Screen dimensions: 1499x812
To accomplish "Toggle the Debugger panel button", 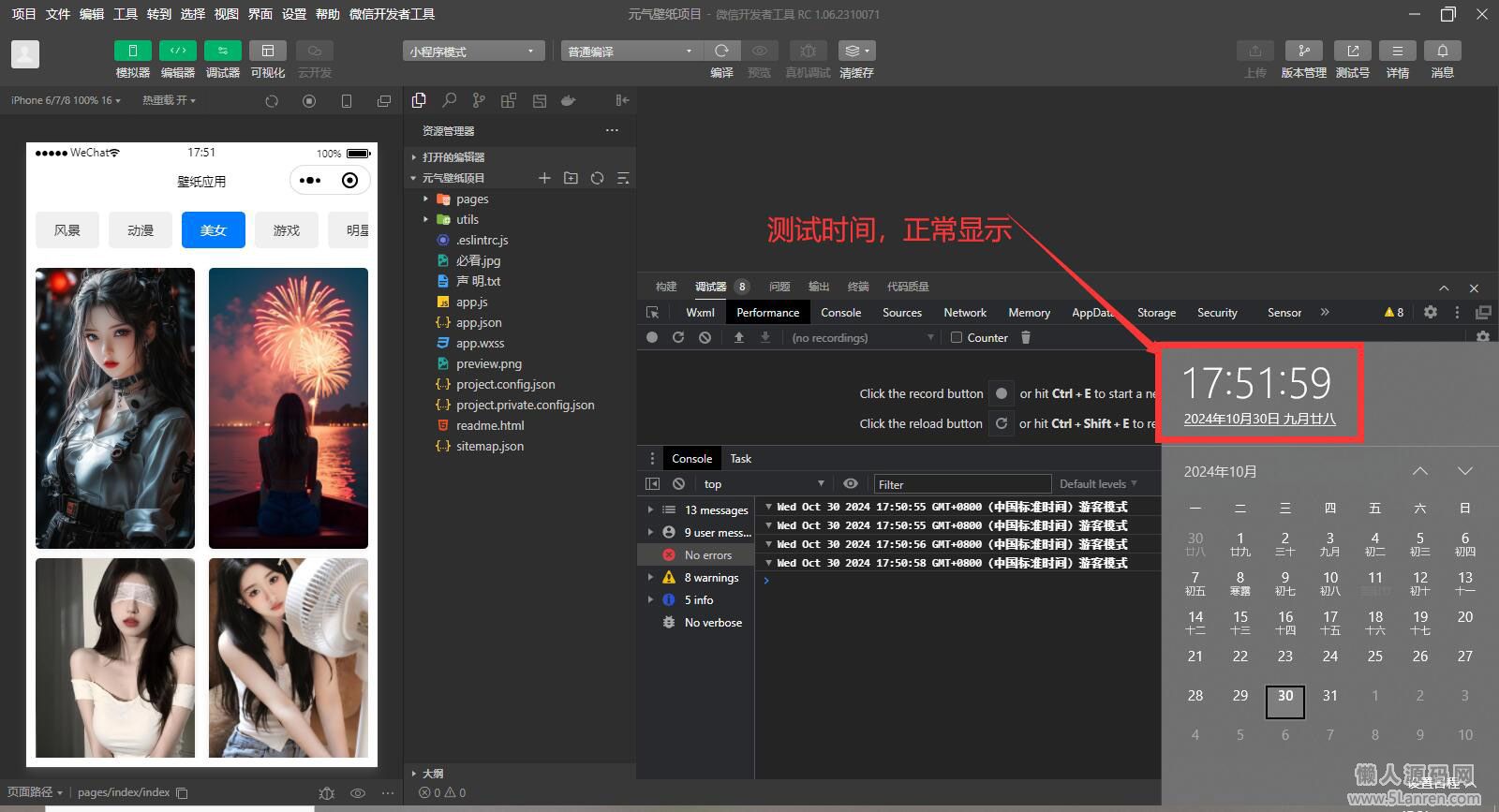I will coord(222,51).
